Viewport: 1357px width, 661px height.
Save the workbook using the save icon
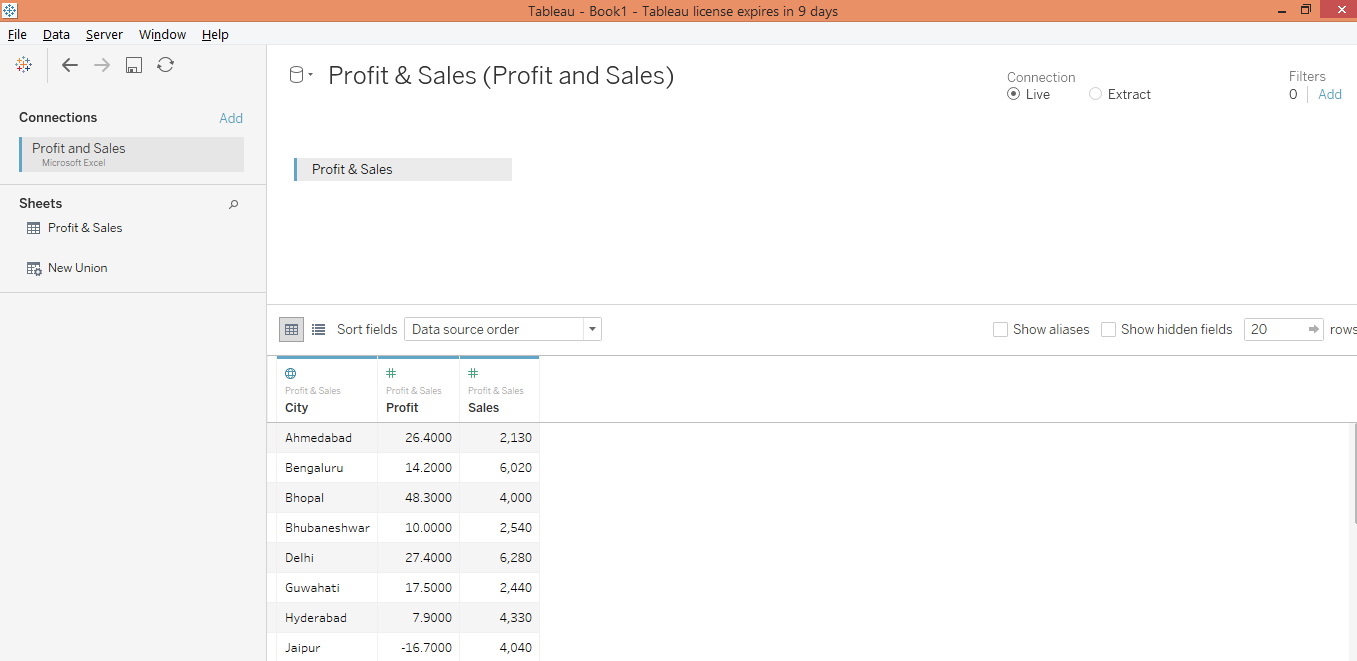(x=133, y=64)
